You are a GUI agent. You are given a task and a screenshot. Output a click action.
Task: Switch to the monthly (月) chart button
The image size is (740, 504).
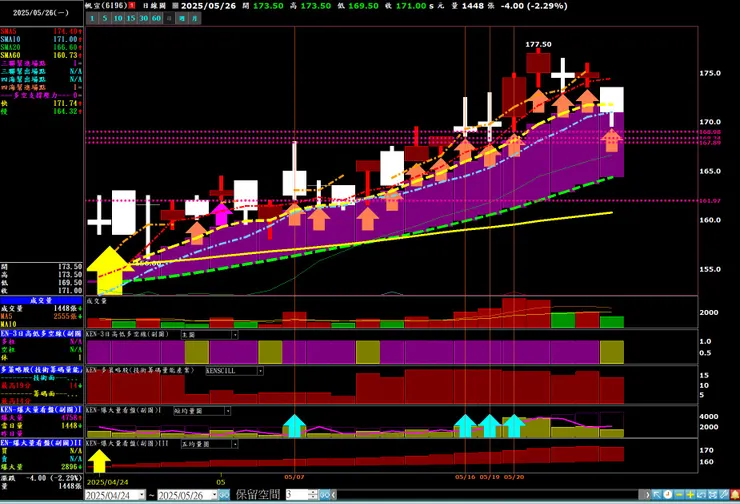click(x=195, y=18)
